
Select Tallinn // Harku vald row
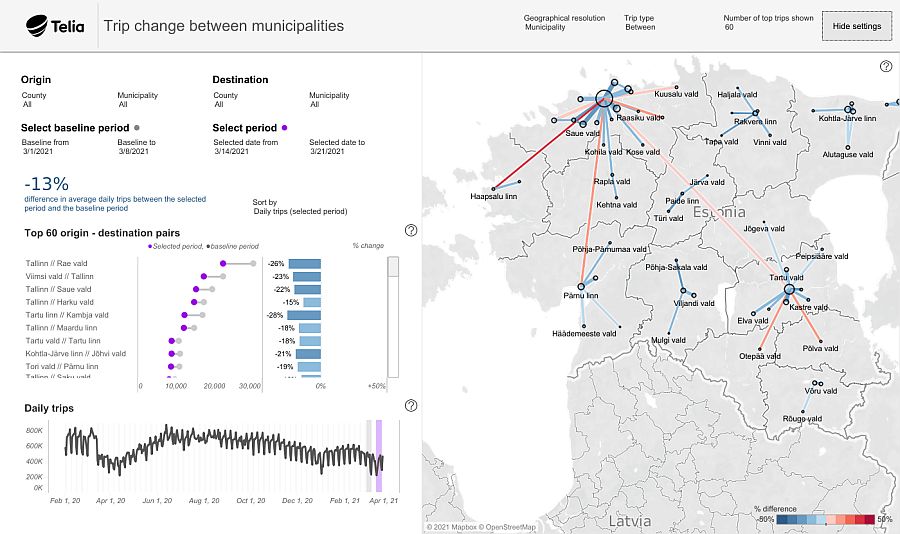59,302
